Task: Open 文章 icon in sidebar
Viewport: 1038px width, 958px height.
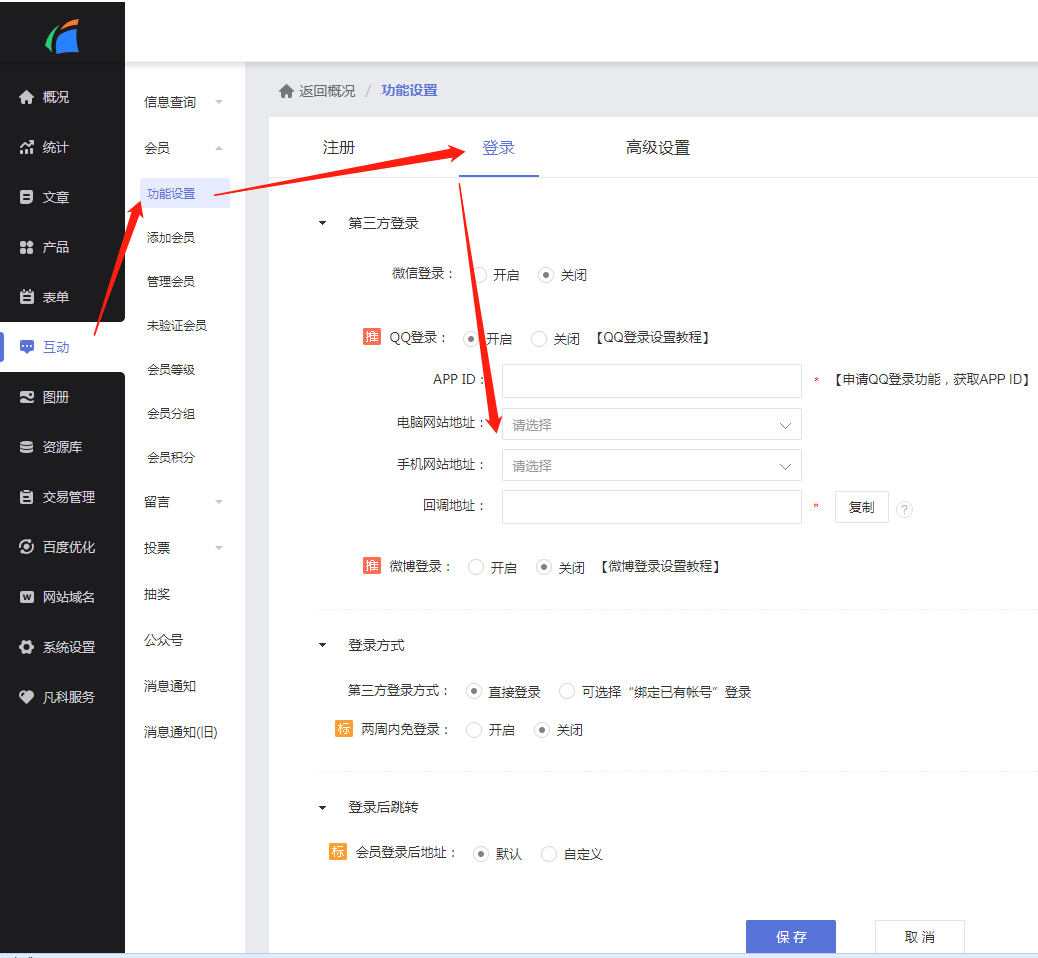Action: (26, 197)
